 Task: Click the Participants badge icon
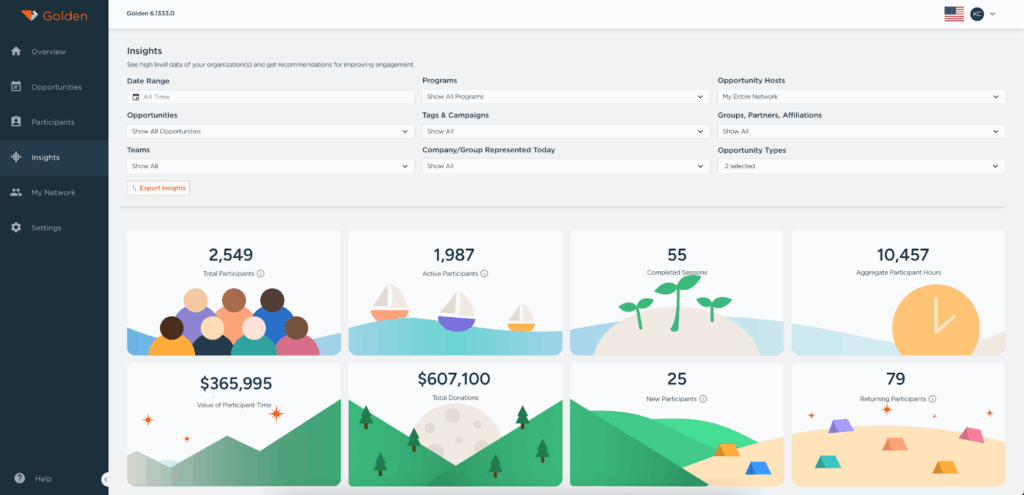pyautogui.click(x=16, y=122)
